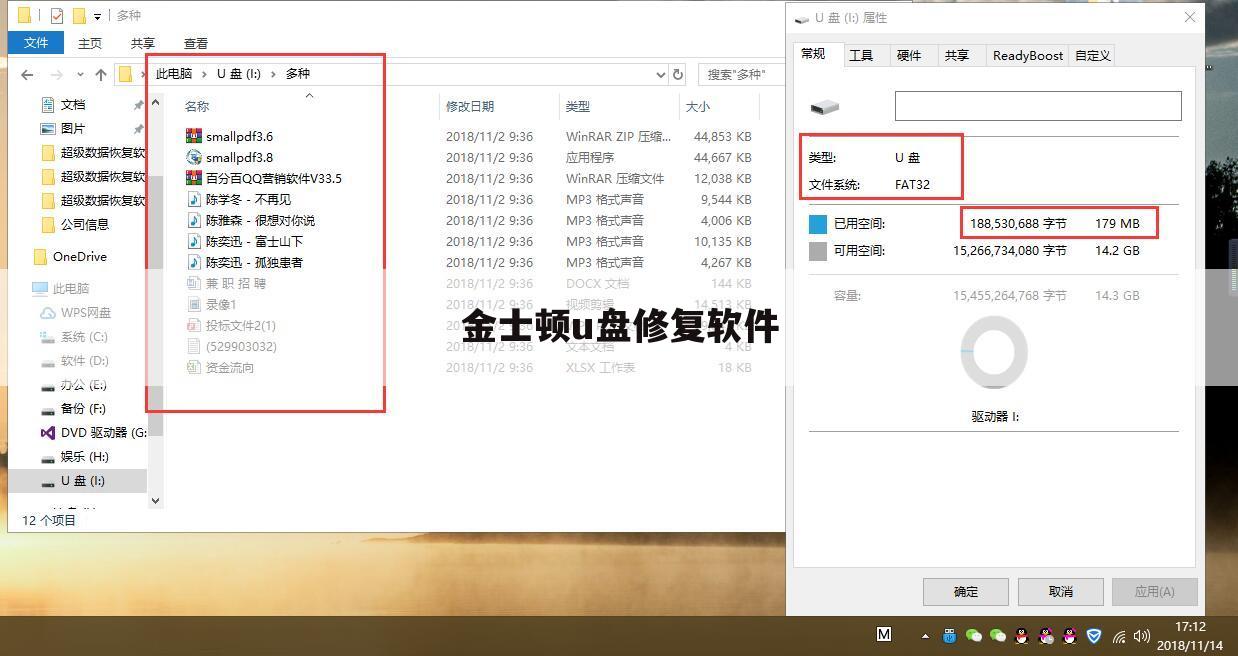Screen dimensions: 1238x656
Task: Open the 公司信息 folder in sidebar
Action: [x=85, y=224]
